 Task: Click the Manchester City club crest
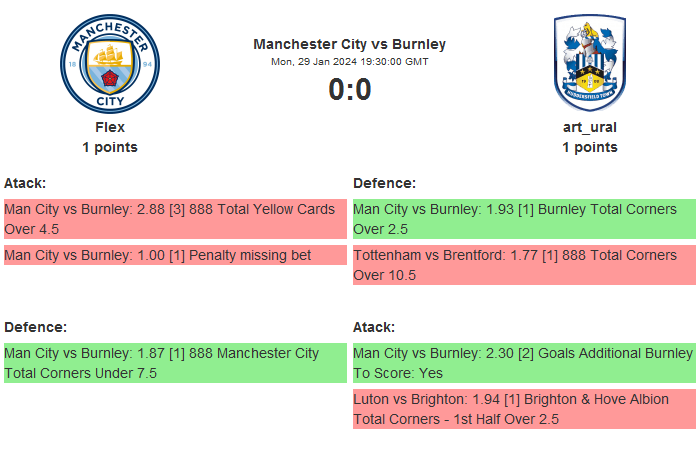110,63
